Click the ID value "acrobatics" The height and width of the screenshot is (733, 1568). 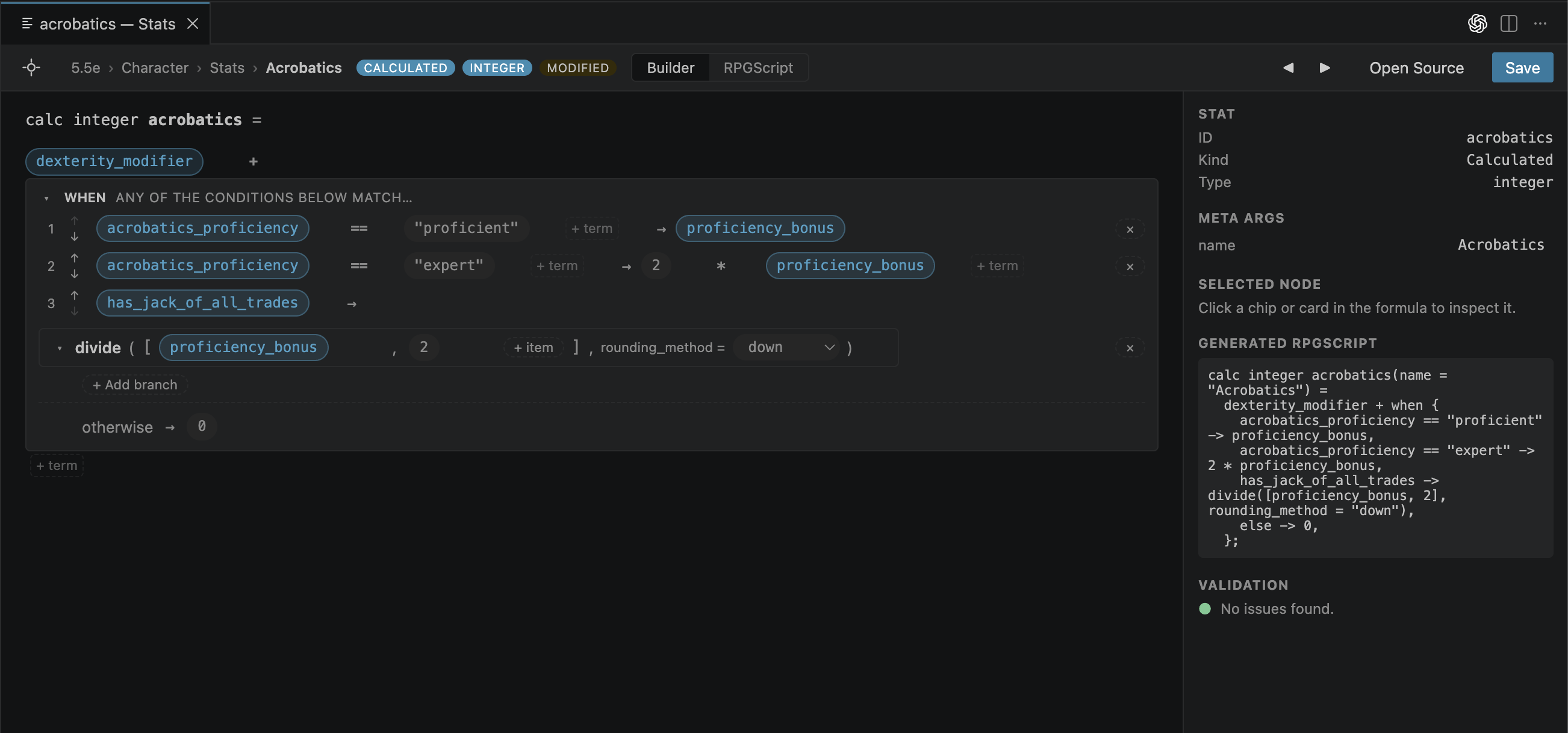[1509, 138]
